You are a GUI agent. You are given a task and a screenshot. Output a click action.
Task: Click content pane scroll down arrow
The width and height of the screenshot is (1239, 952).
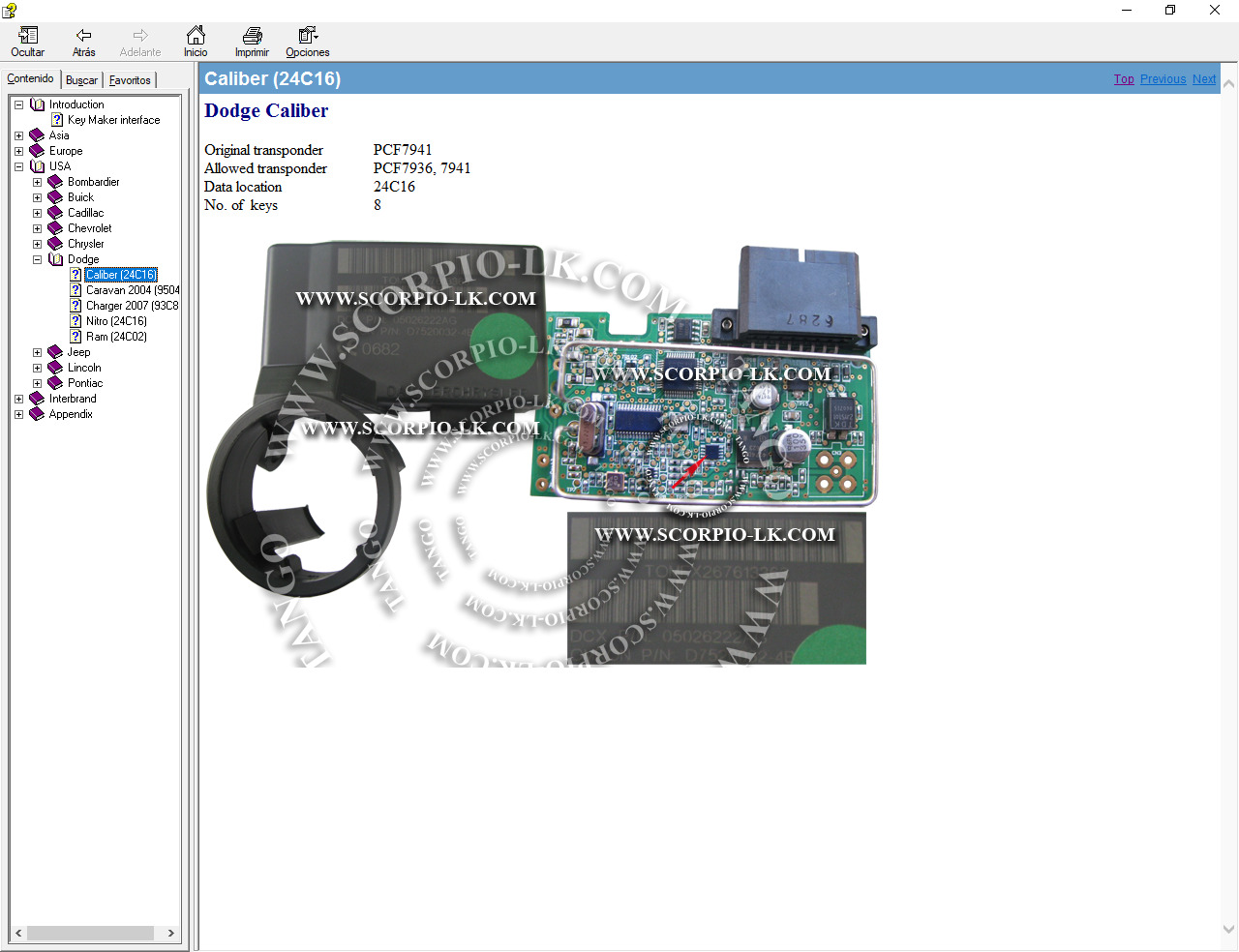point(1228,929)
